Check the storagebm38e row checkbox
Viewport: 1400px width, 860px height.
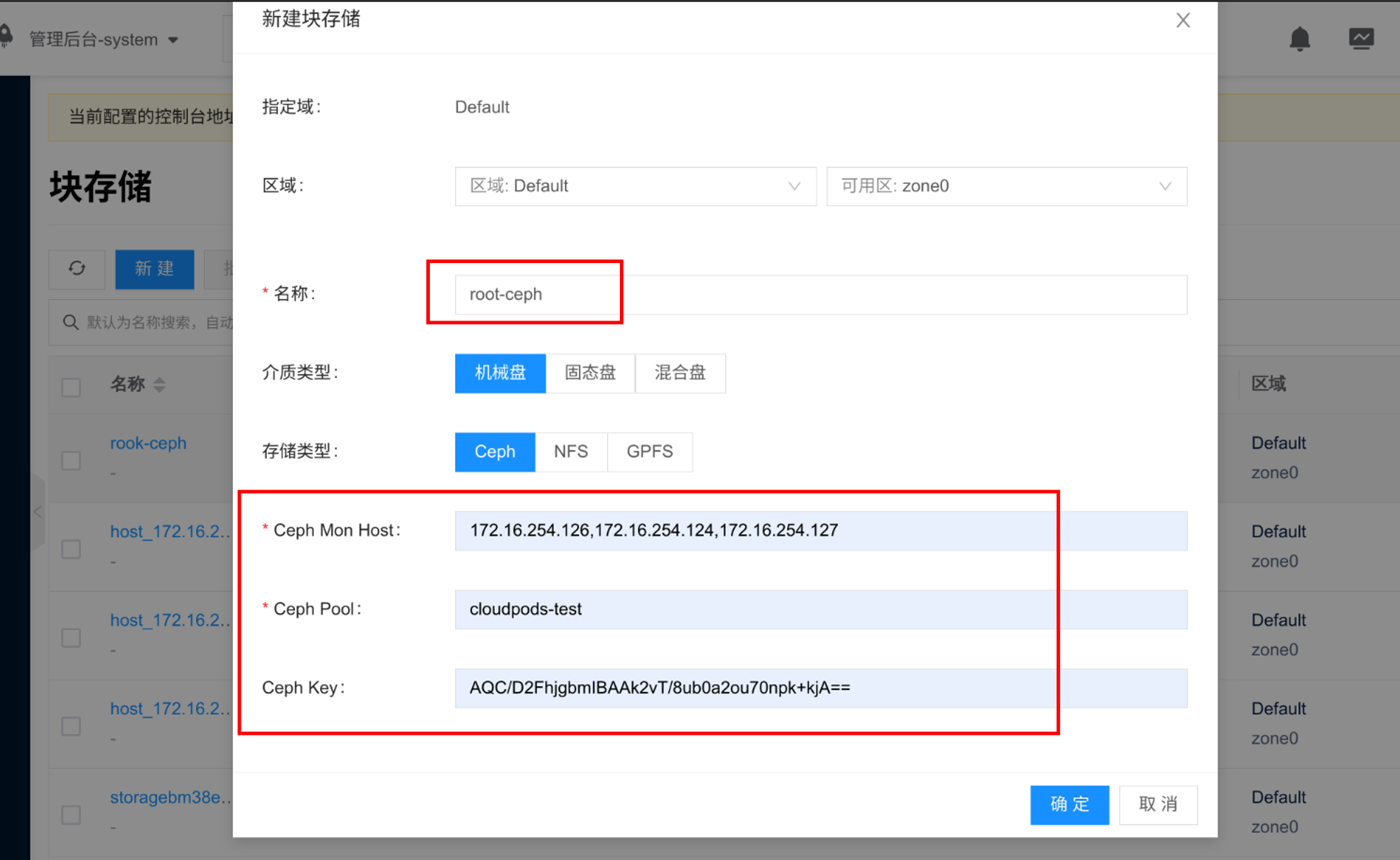click(71, 815)
